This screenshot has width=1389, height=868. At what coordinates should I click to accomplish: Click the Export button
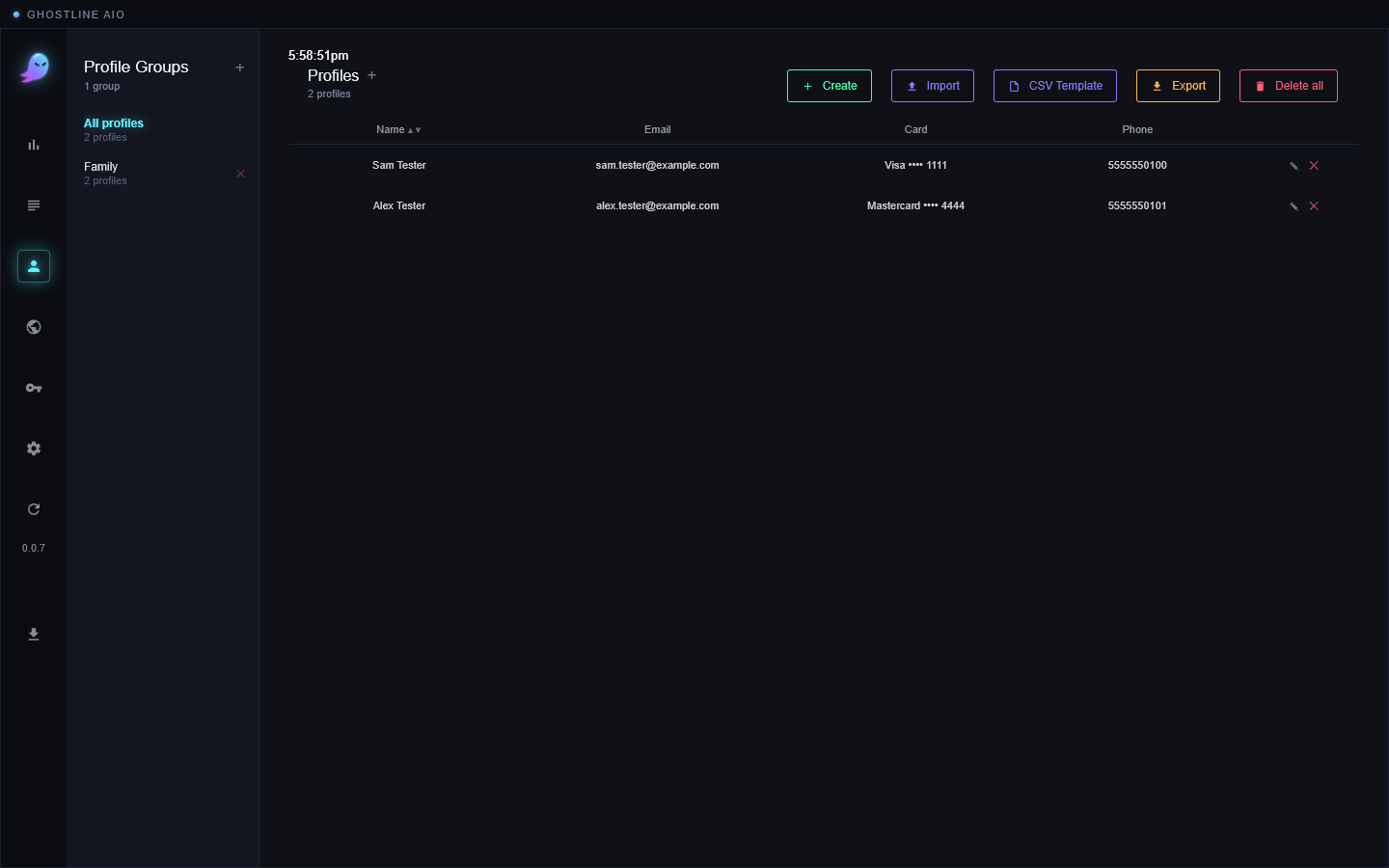(x=1178, y=86)
